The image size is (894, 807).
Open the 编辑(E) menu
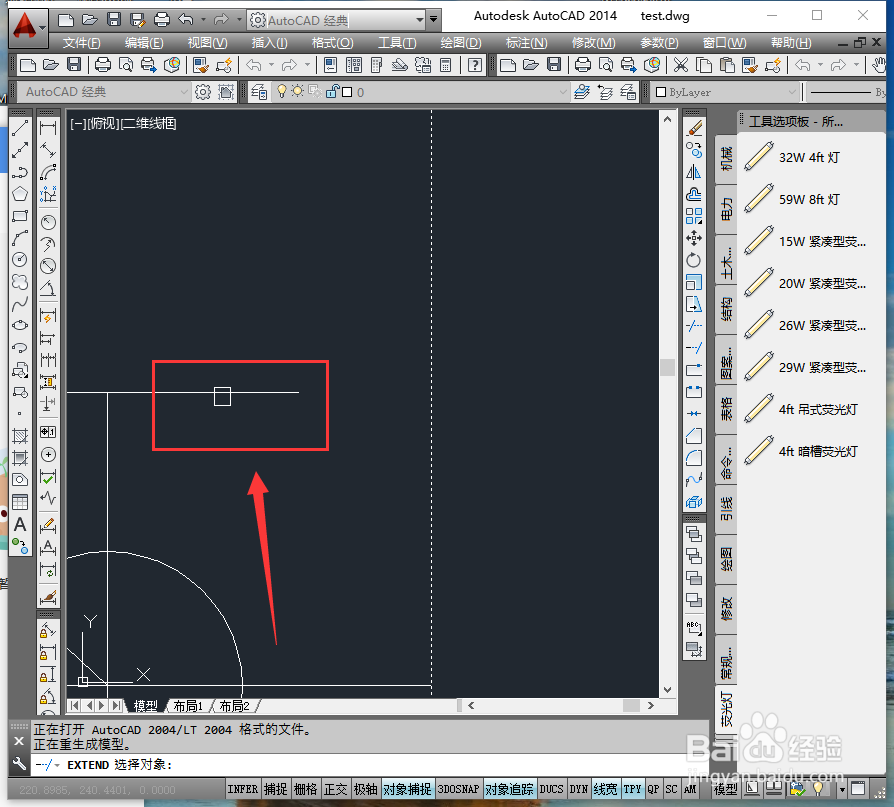(x=144, y=43)
